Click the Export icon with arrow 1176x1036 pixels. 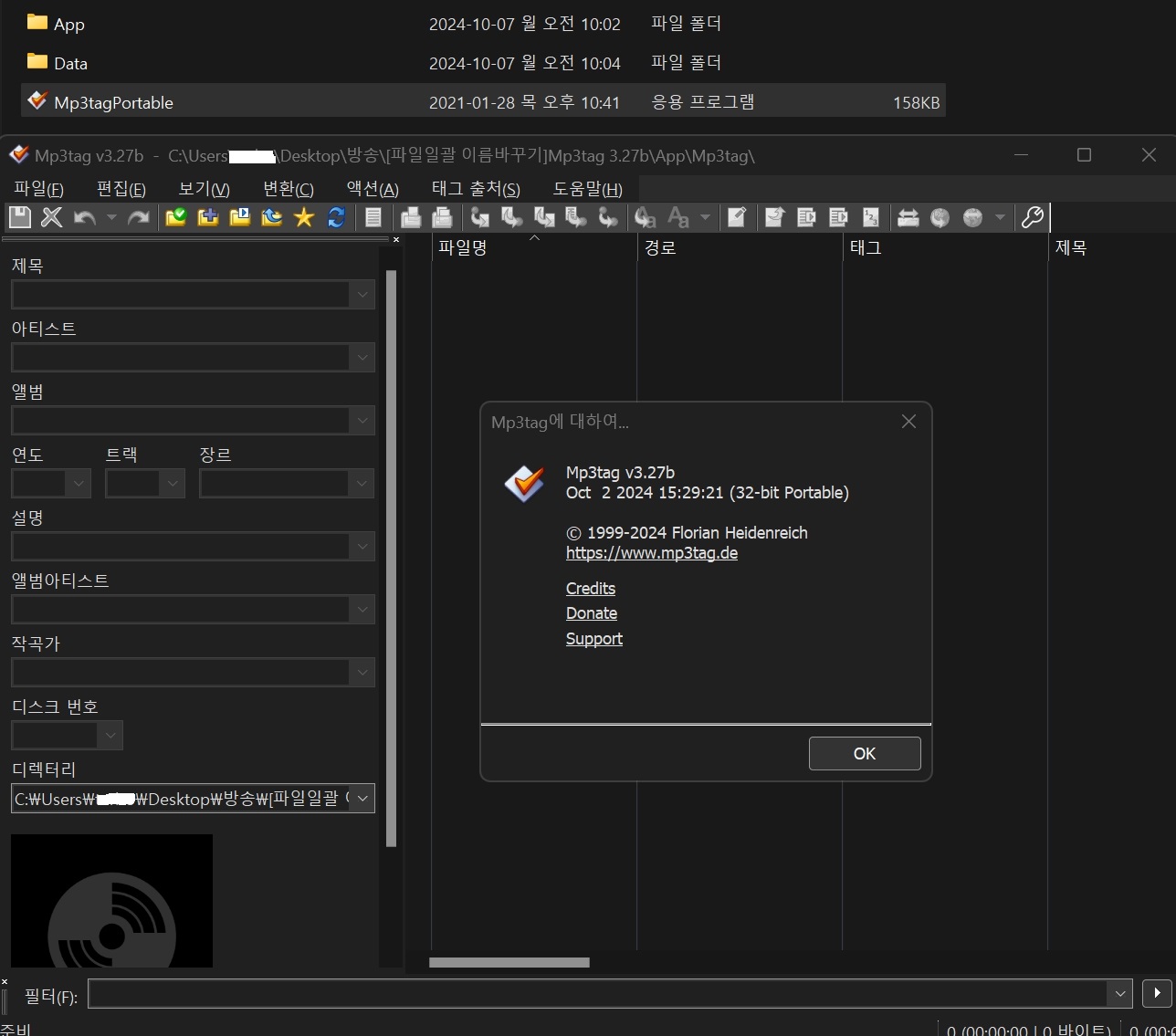(x=774, y=217)
